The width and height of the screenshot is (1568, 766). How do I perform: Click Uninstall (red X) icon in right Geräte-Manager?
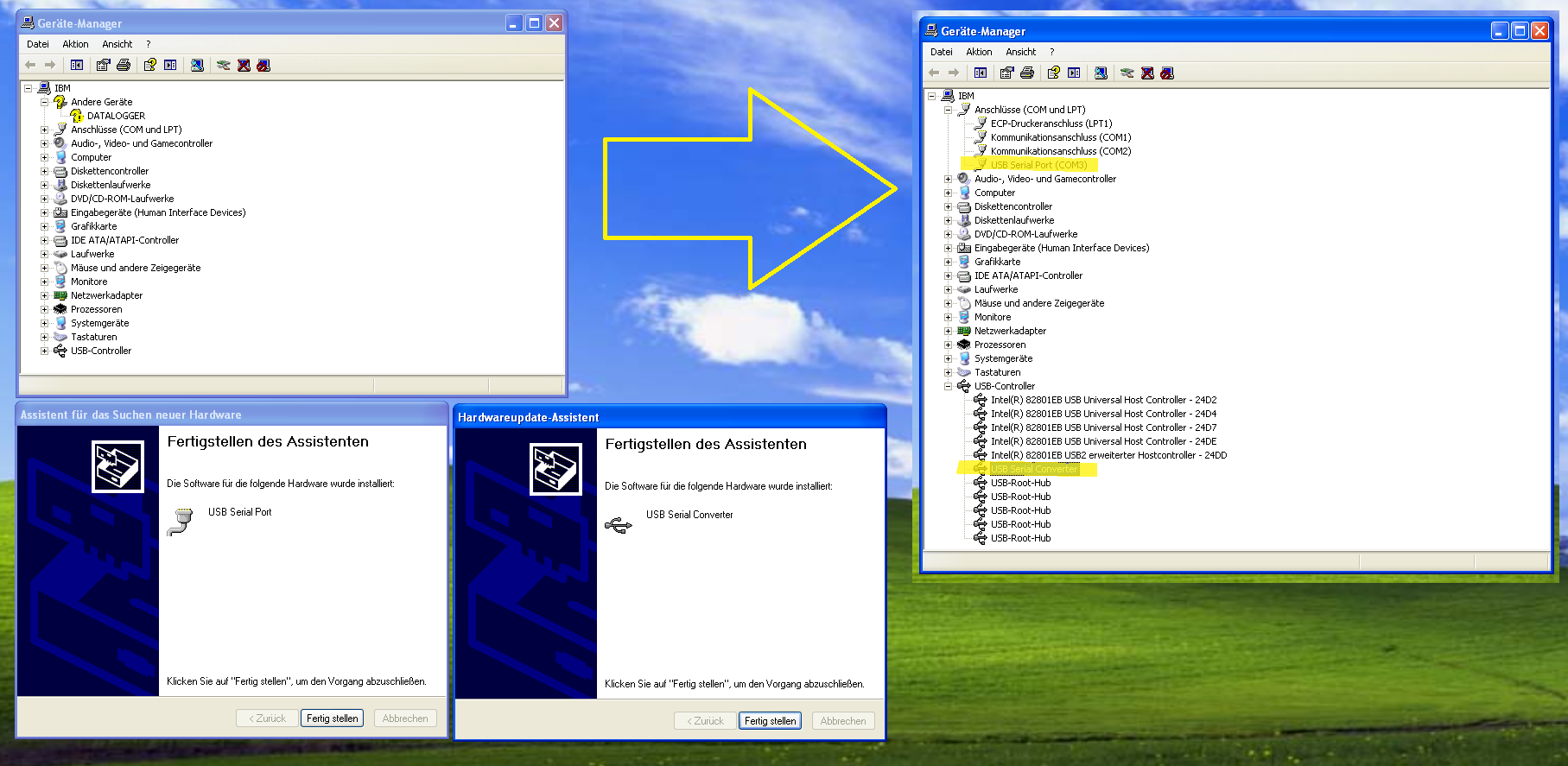point(1147,73)
